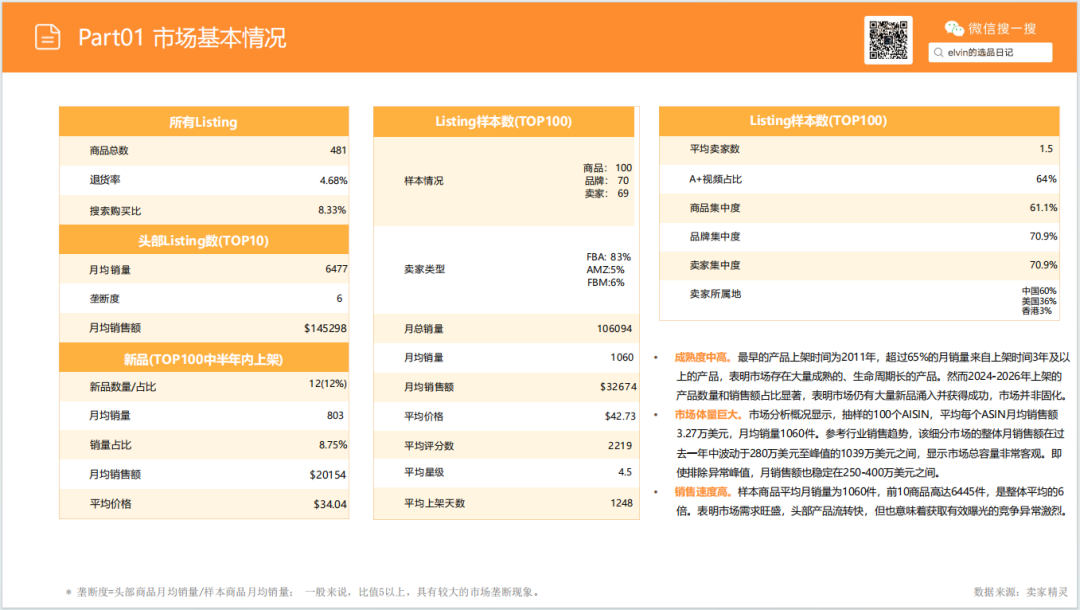This screenshot has width=1080, height=610.
Task: Click the '品牌集中度' row label
Action: point(715,237)
